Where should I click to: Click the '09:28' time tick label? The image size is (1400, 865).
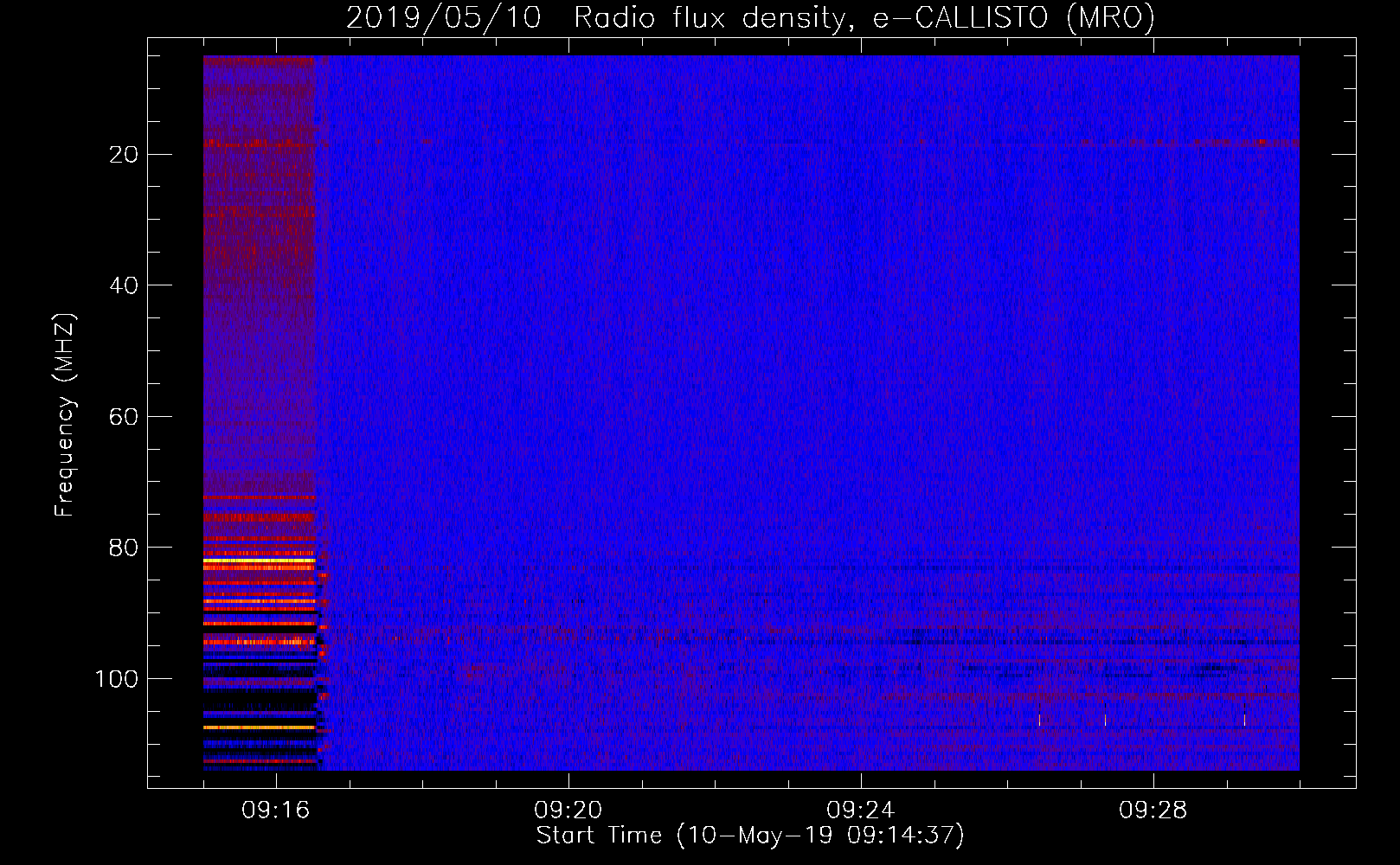coord(1153,811)
